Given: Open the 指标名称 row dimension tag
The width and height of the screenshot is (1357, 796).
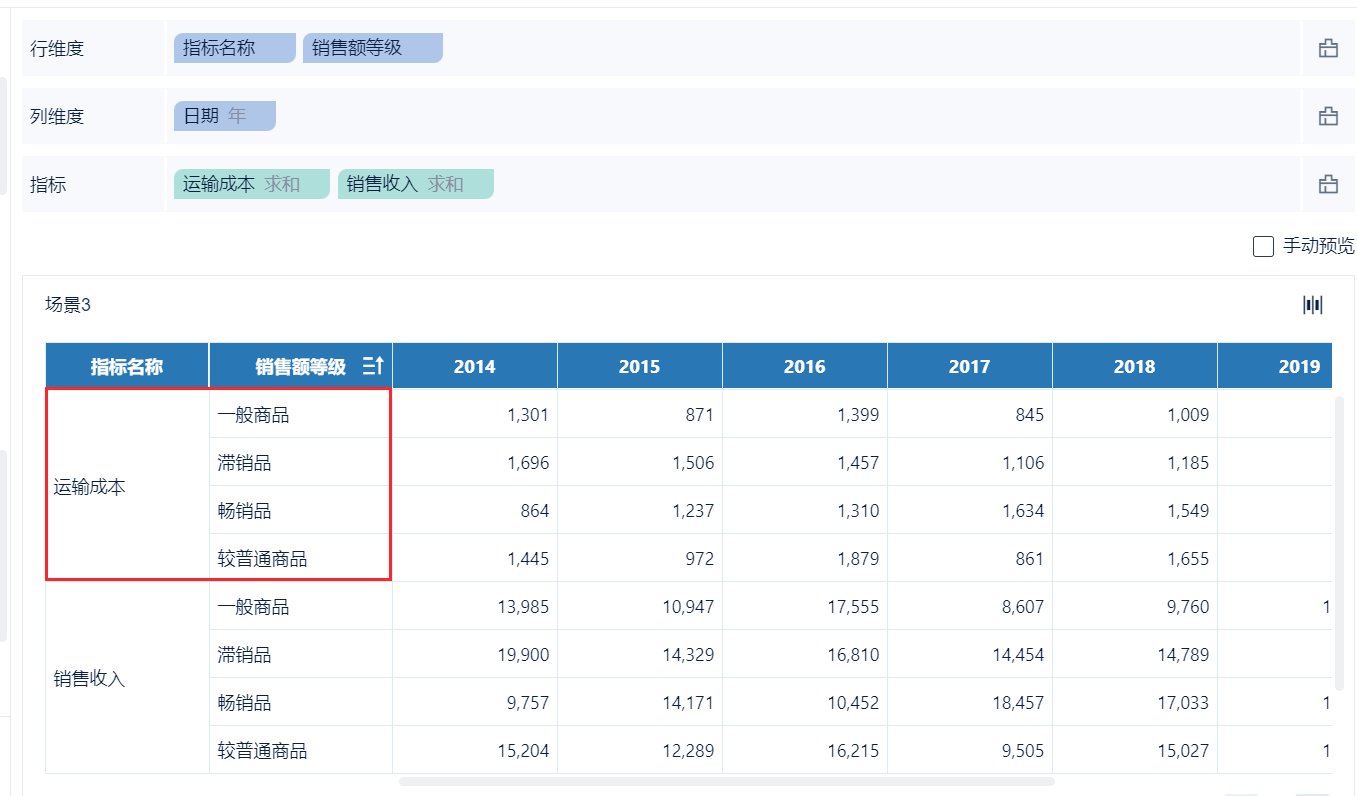Looking at the screenshot, I should point(234,48).
